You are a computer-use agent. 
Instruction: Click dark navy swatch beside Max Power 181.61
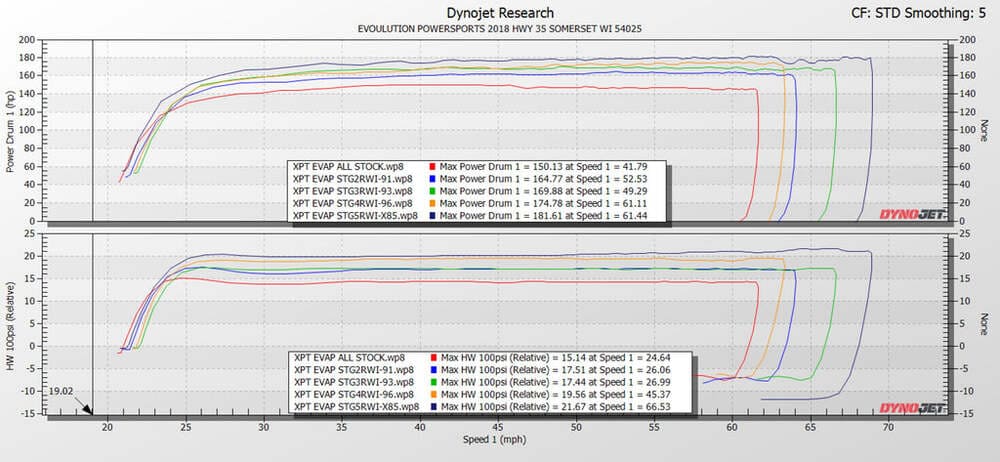tap(431, 216)
